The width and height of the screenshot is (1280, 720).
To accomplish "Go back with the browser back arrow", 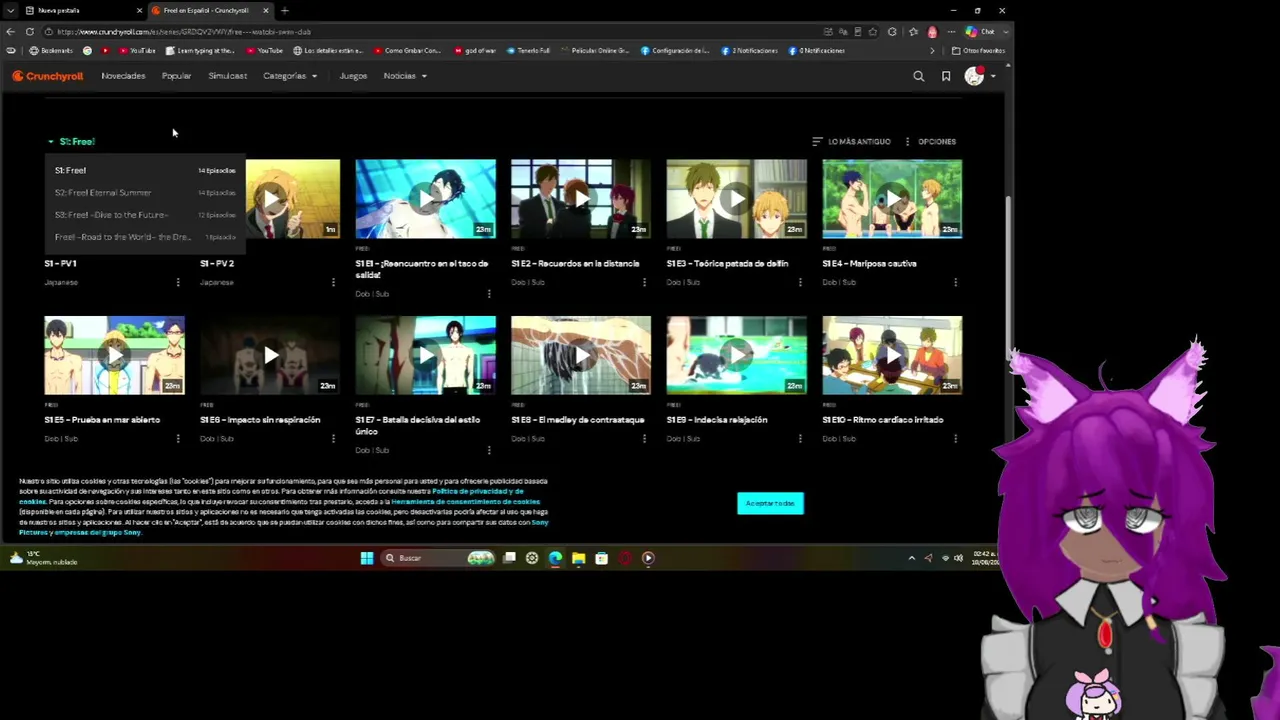I will [11, 32].
